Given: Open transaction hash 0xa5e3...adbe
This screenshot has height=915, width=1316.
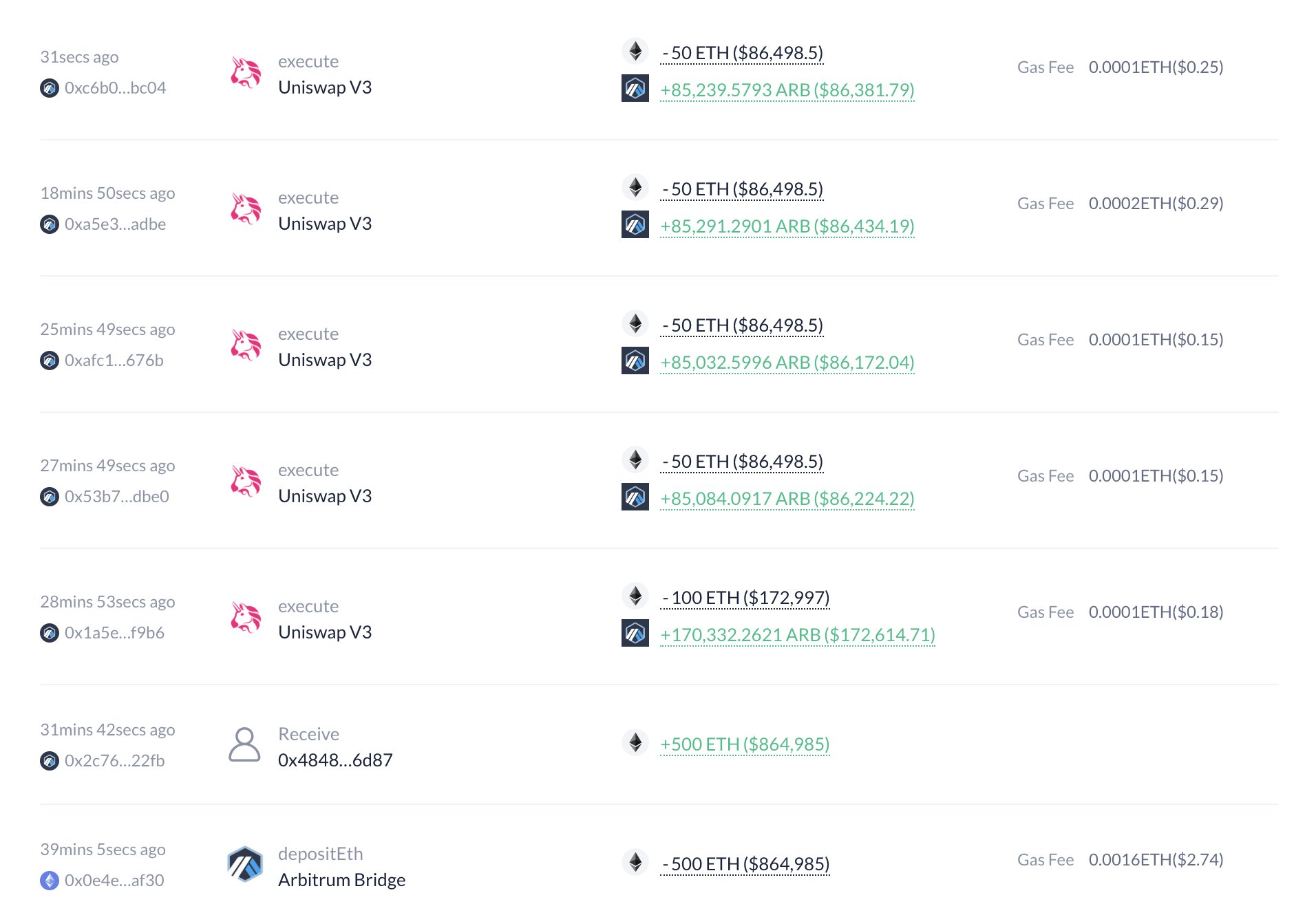Looking at the screenshot, I should point(115,224).
